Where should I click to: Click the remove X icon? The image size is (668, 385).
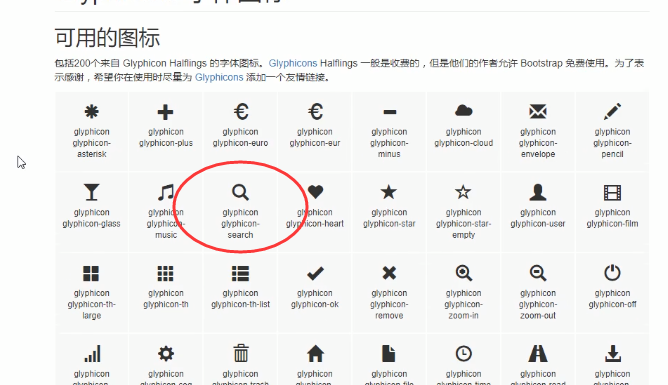tap(389, 273)
